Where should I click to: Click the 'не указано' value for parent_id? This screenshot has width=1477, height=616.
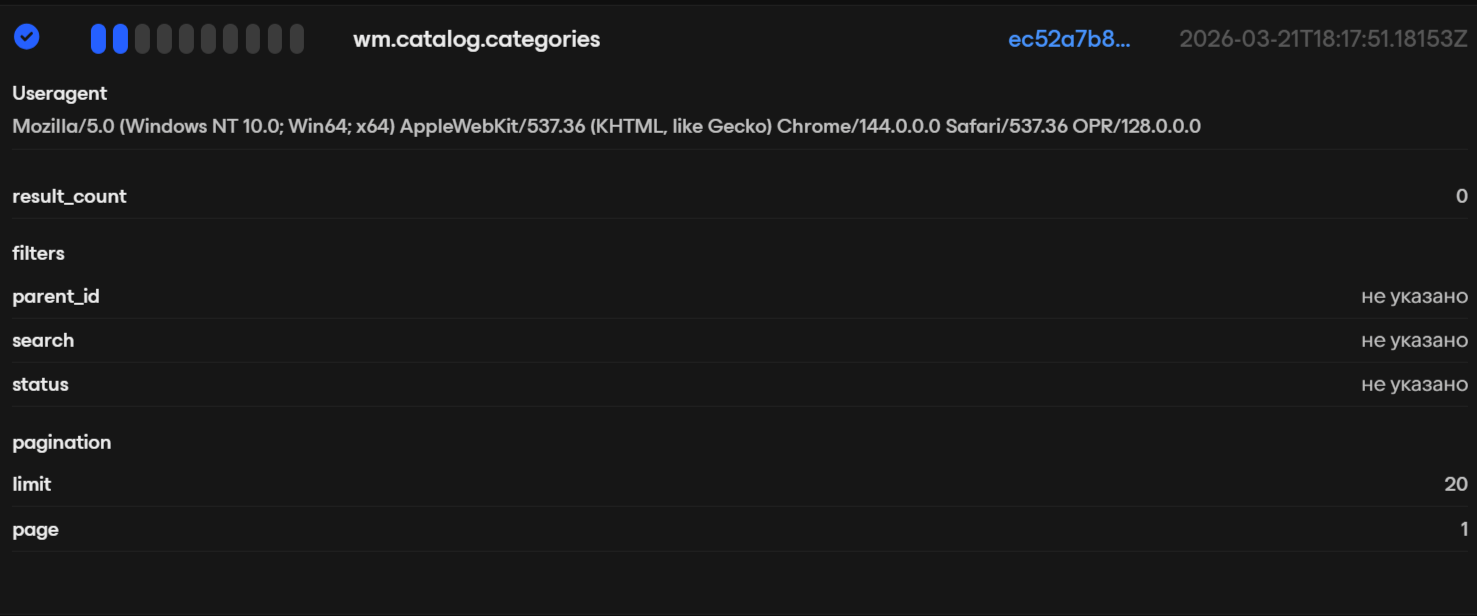(x=1414, y=296)
